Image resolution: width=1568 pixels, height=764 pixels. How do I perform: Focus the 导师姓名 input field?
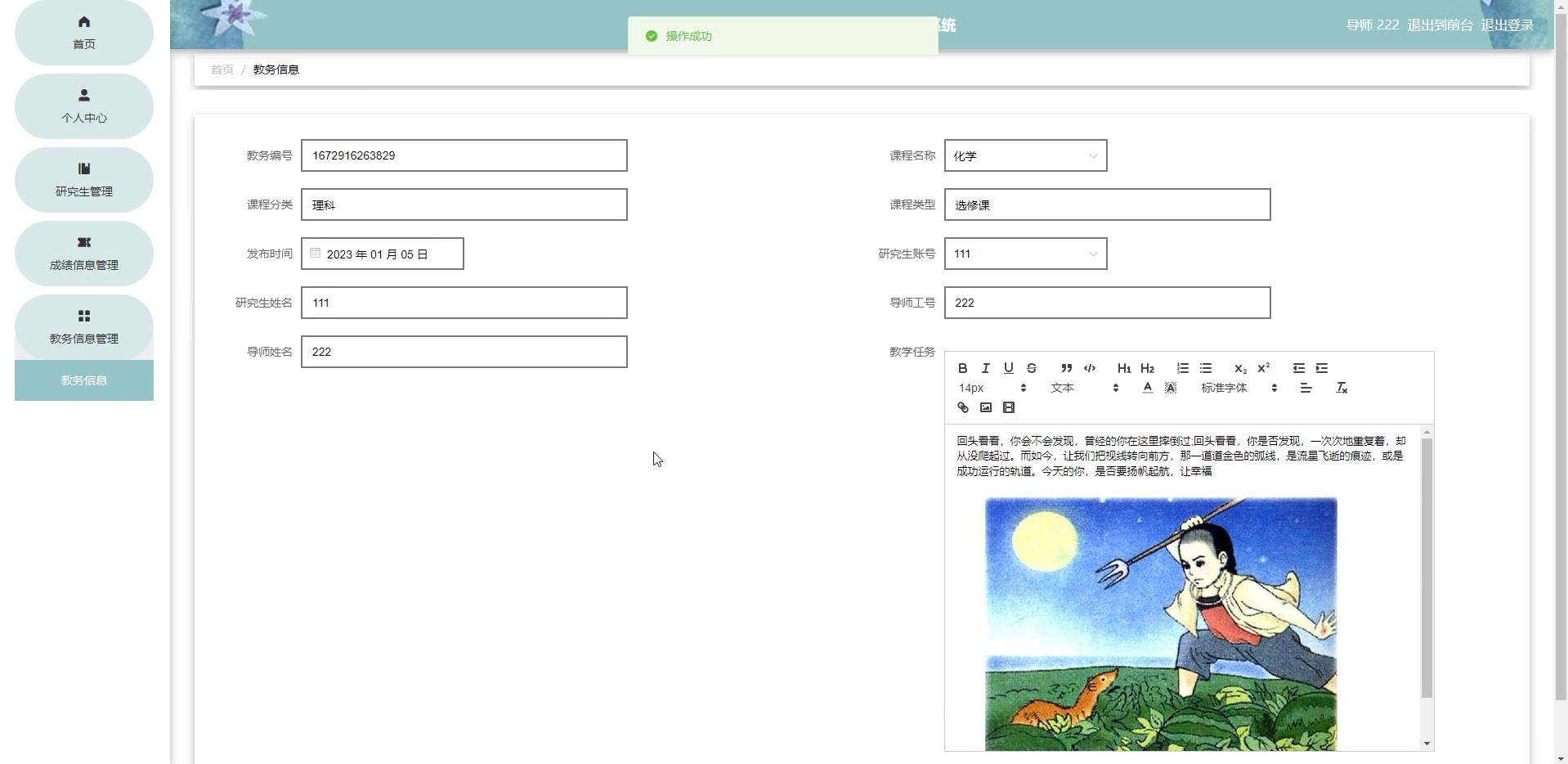(464, 352)
